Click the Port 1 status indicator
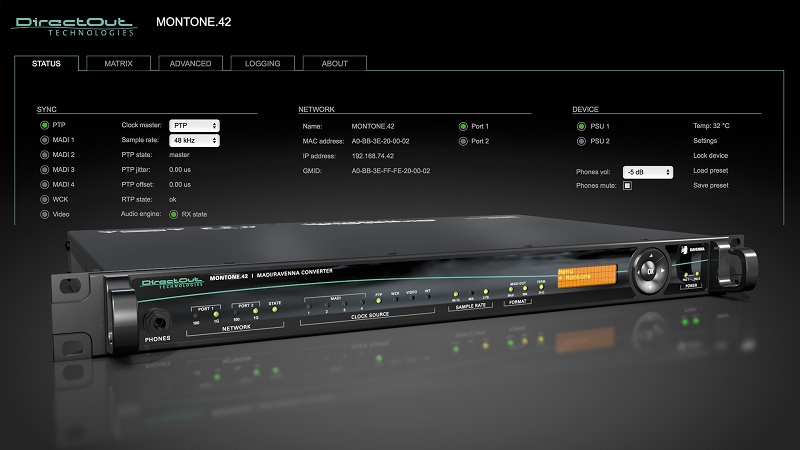This screenshot has width=800, height=450. (463, 126)
